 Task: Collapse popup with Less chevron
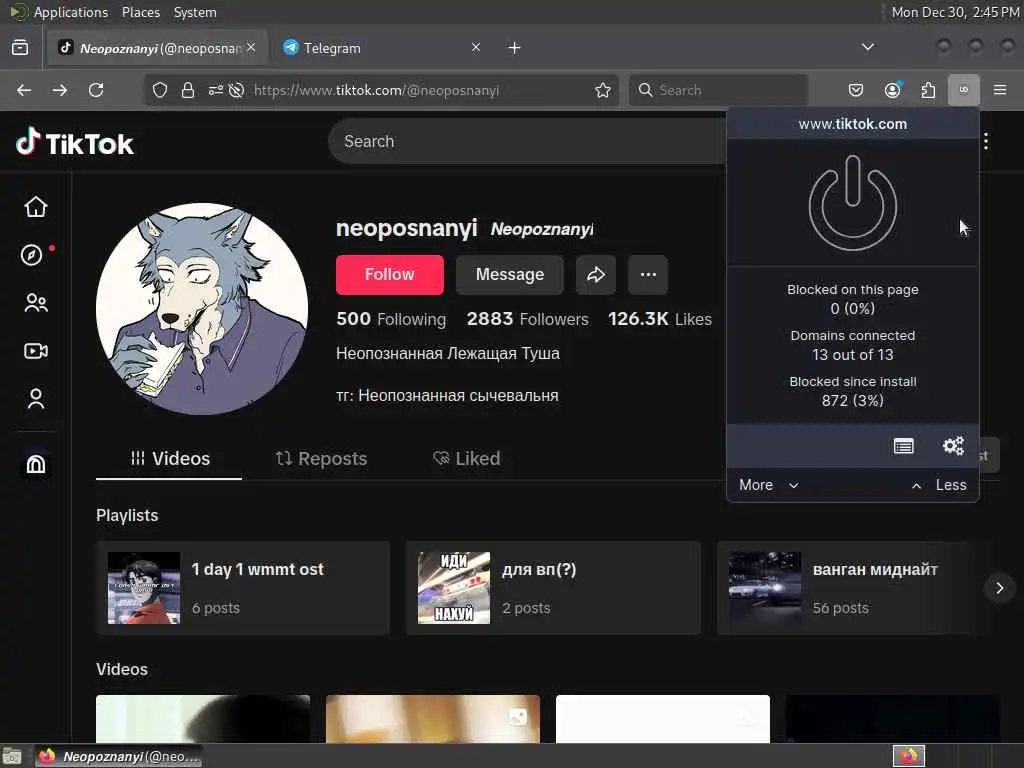(x=939, y=485)
